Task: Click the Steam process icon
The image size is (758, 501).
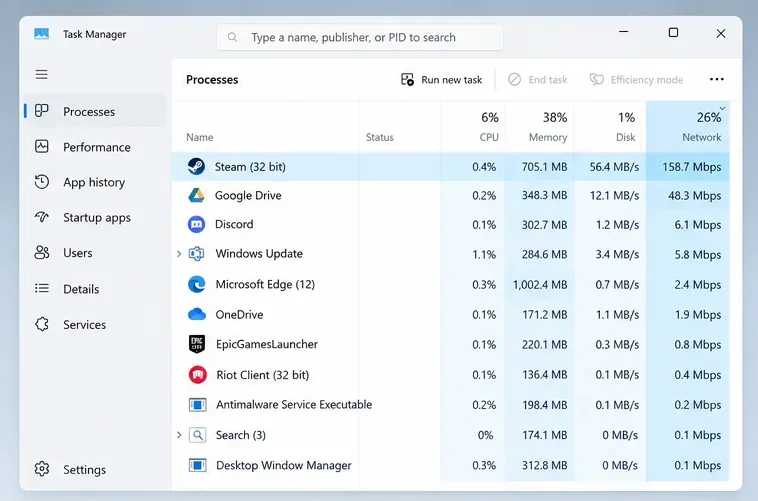Action: click(x=196, y=166)
